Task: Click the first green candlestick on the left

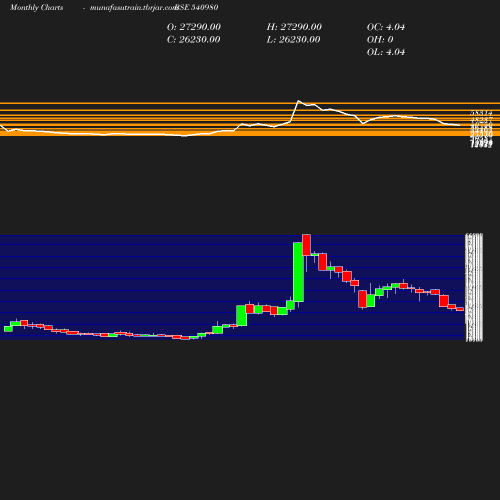Action: coord(8,329)
